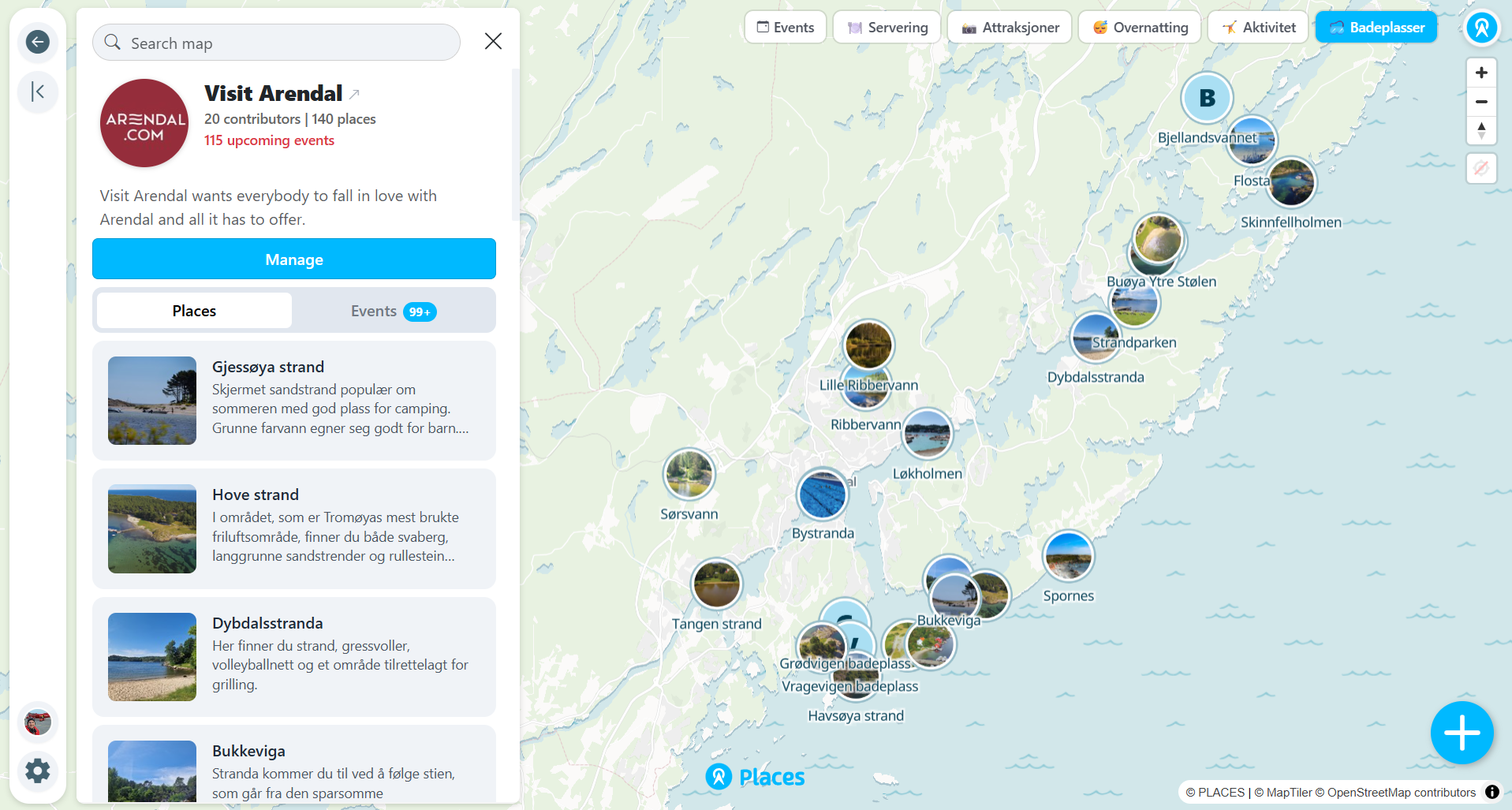Select the Tangen strand map marker
Screen dimensions: 1512x810
716,584
